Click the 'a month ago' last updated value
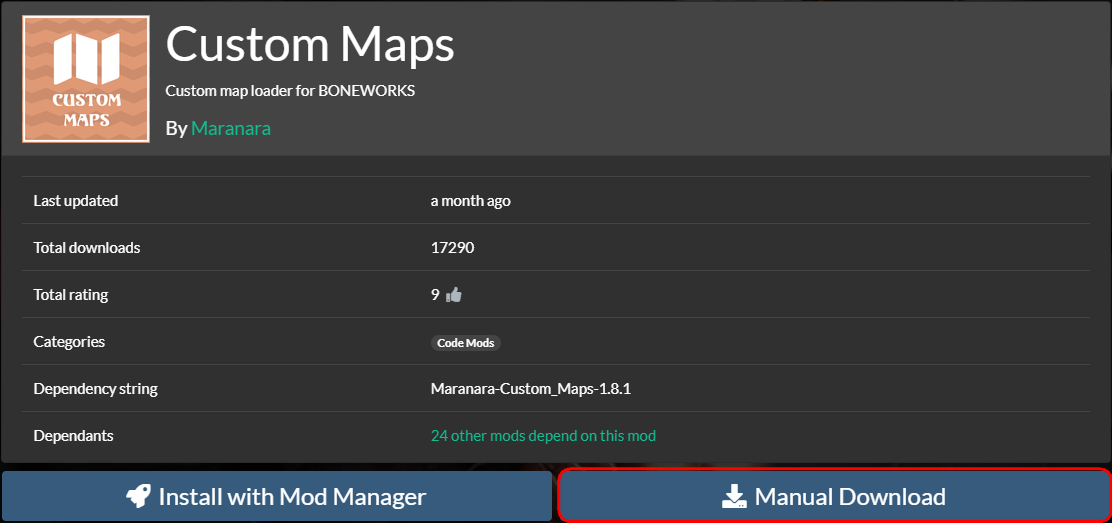The width and height of the screenshot is (1112, 523). tap(471, 201)
